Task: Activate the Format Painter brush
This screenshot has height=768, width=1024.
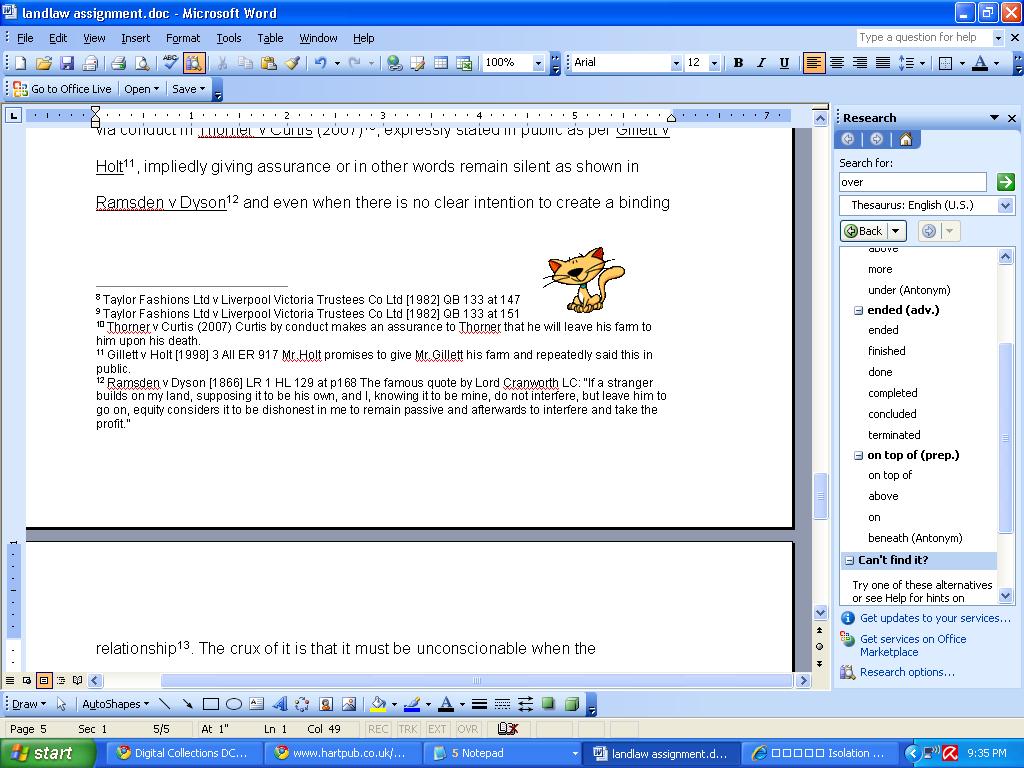Action: point(292,63)
